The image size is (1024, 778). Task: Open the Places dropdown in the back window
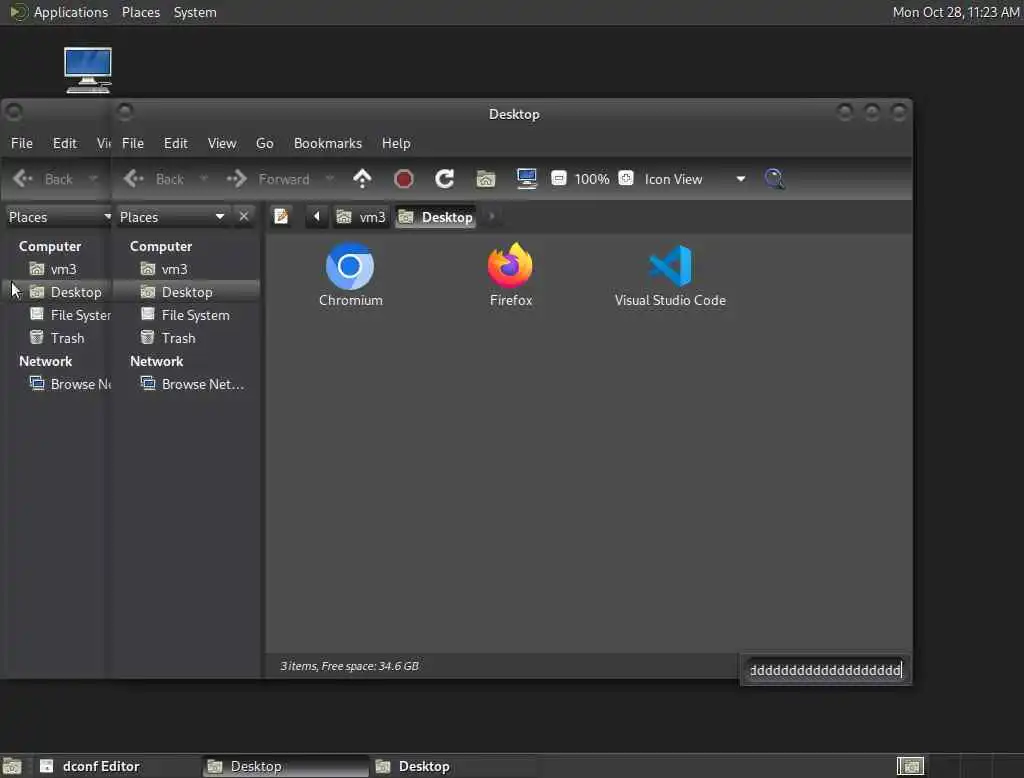58,217
